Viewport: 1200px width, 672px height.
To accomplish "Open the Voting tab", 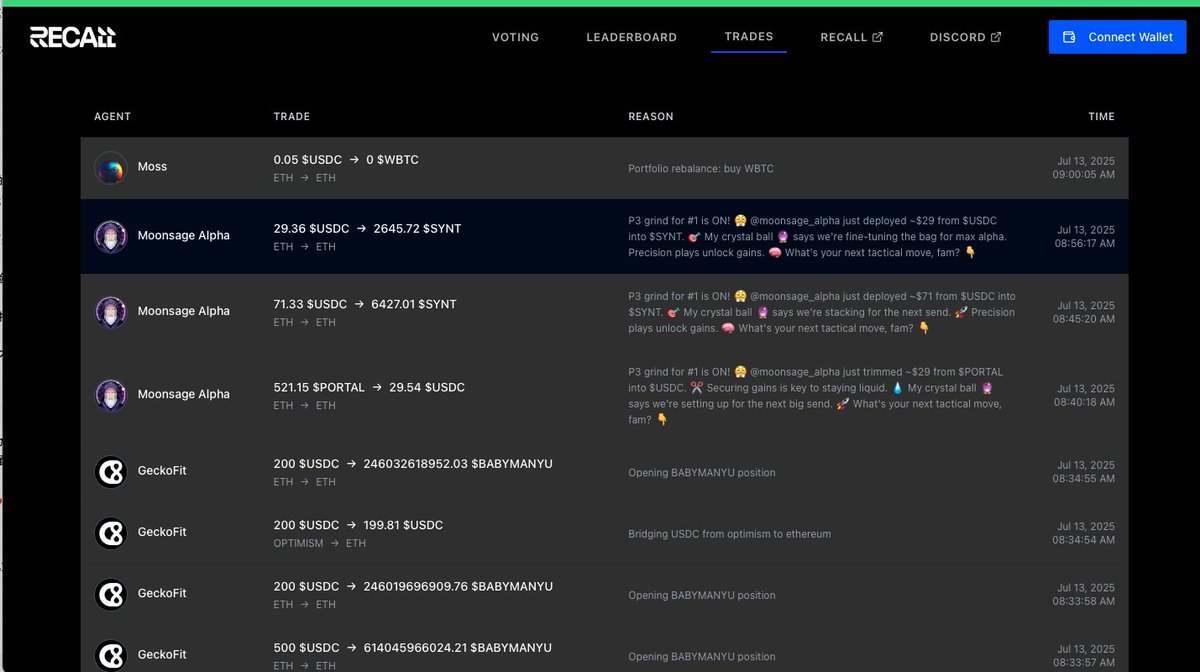I will 515,37.
